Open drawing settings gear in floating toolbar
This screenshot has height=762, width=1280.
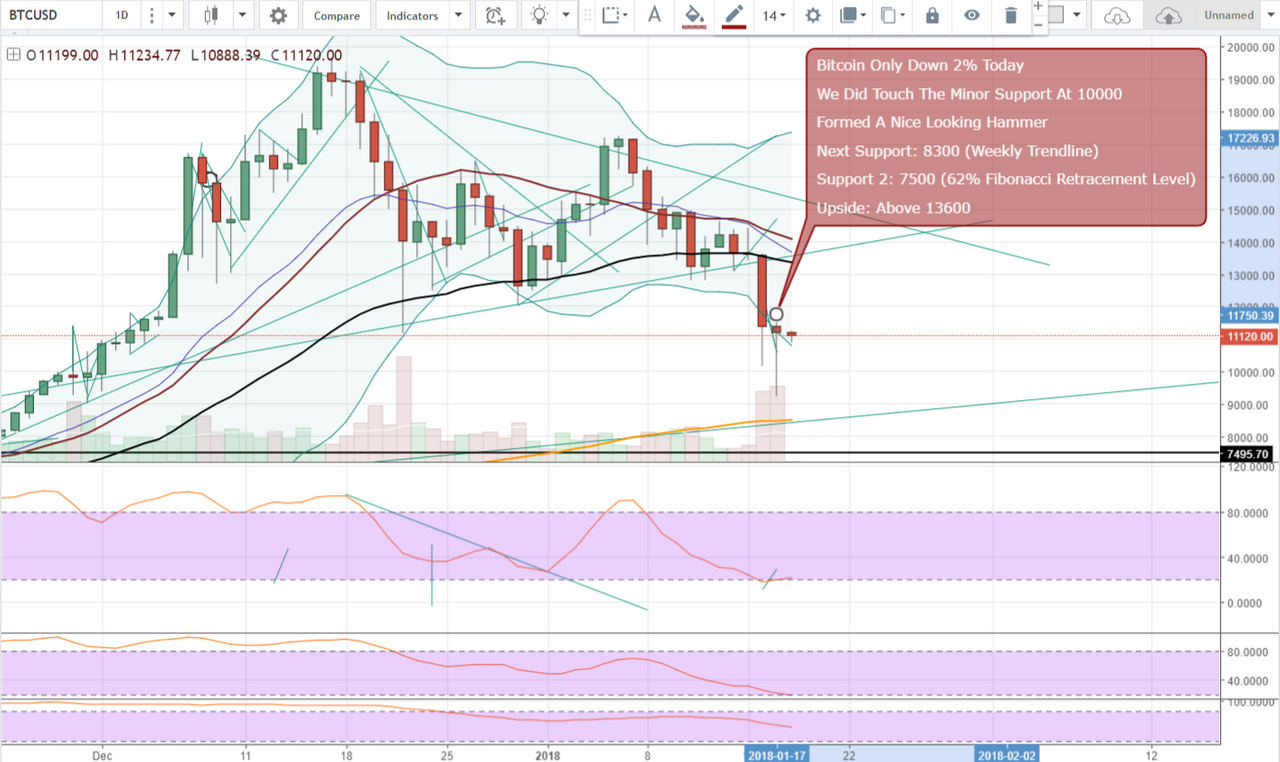[x=813, y=15]
